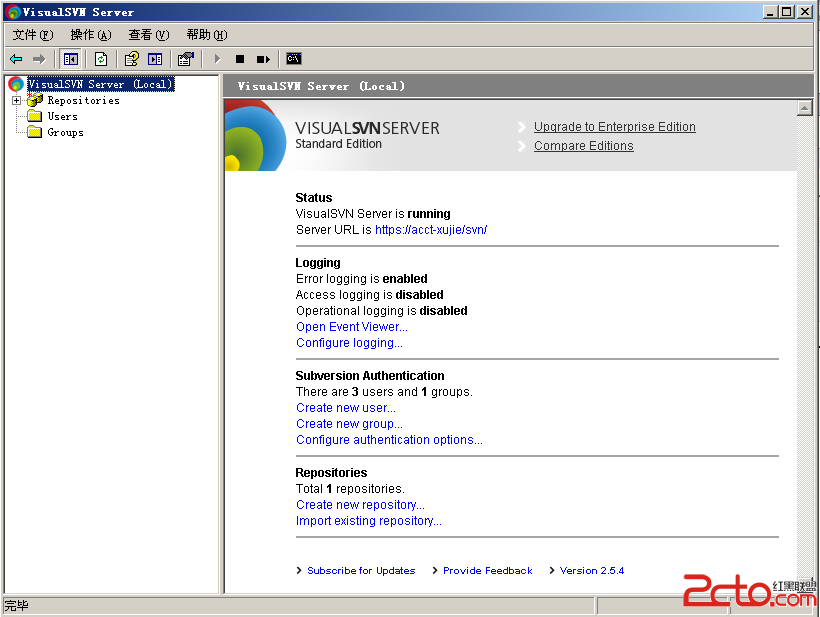Open the 操作(A) menu

coord(91,35)
